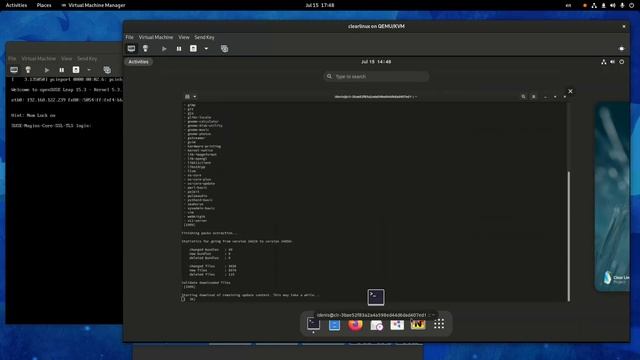Shut down clearlinux VM via power icon
The height and width of the screenshot is (360, 640).
click(x=193, y=49)
